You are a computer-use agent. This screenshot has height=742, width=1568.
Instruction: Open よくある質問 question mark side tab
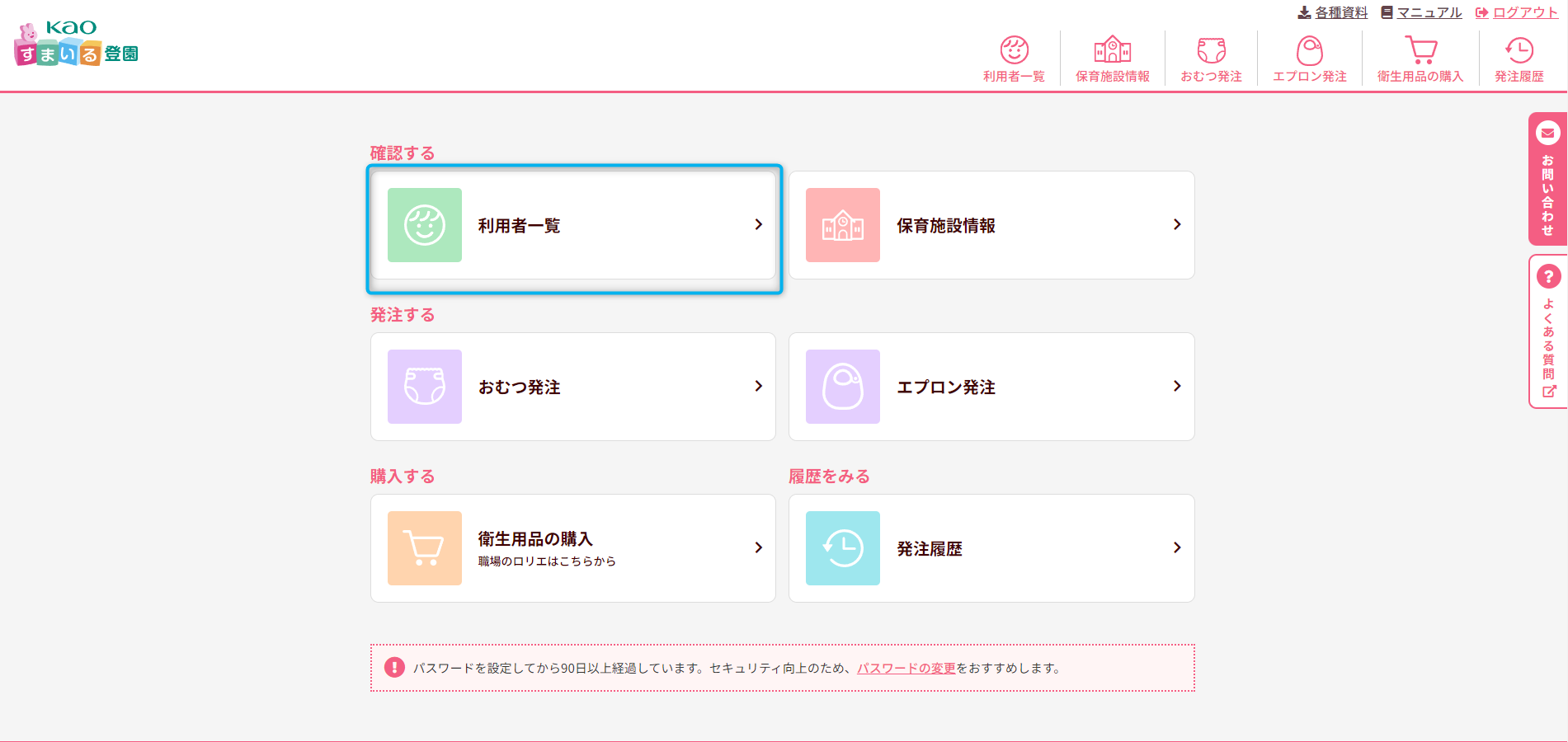click(1548, 331)
